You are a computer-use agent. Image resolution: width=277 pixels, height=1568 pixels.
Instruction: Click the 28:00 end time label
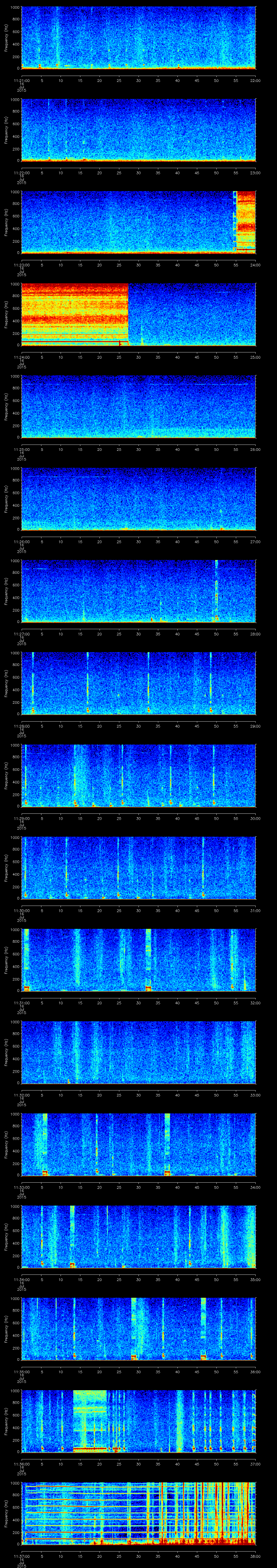(255, 634)
